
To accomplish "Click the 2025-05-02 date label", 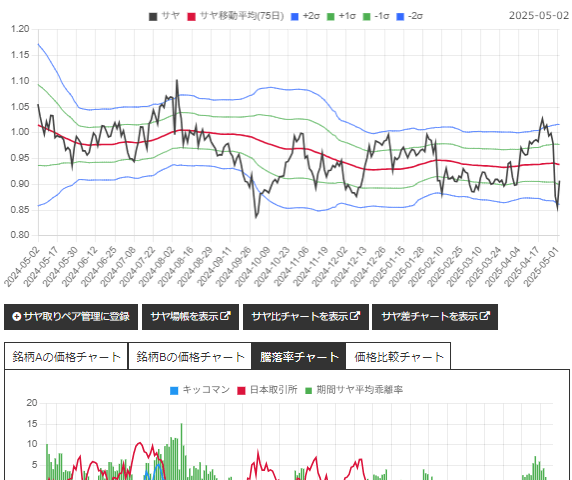I will [x=539, y=16].
